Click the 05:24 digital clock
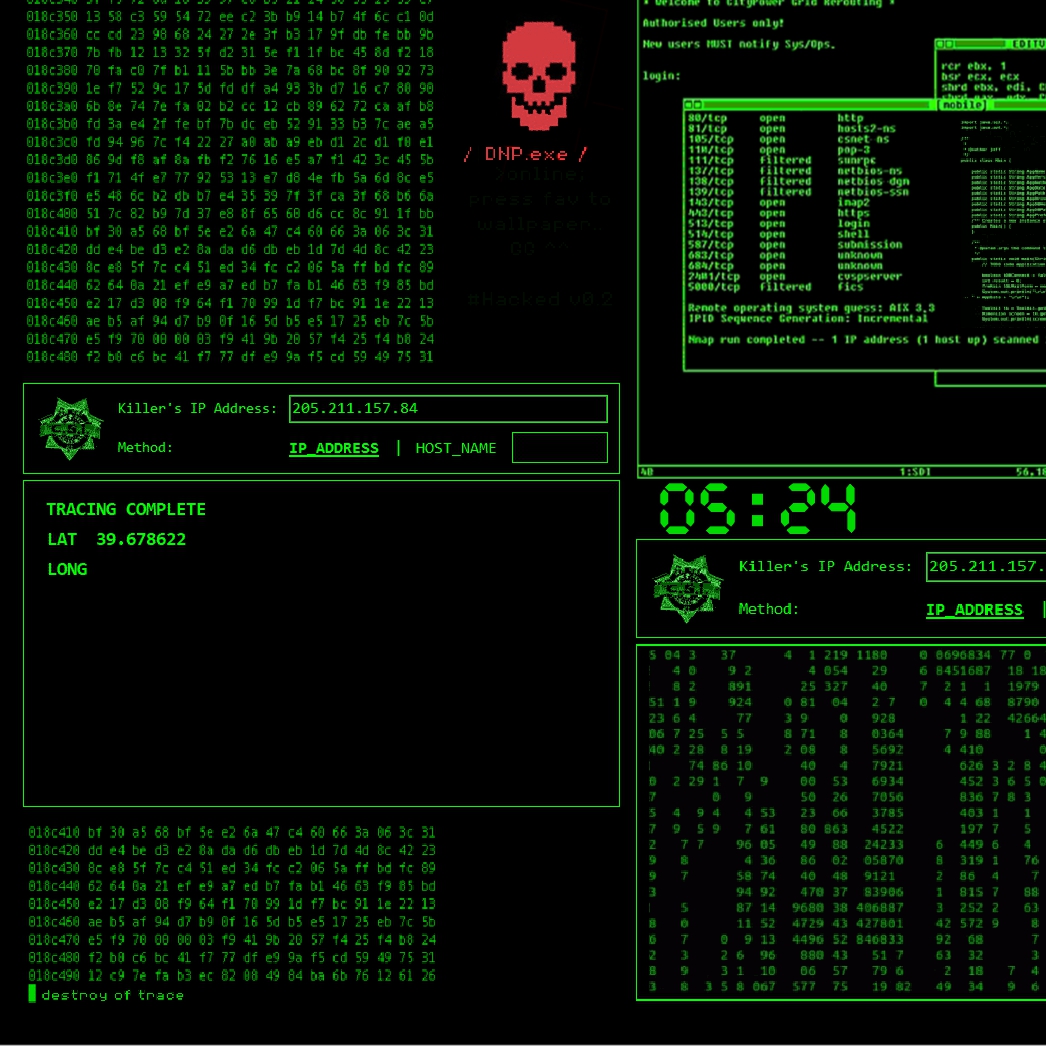Screen dimensions: 1046x1046 click(757, 508)
